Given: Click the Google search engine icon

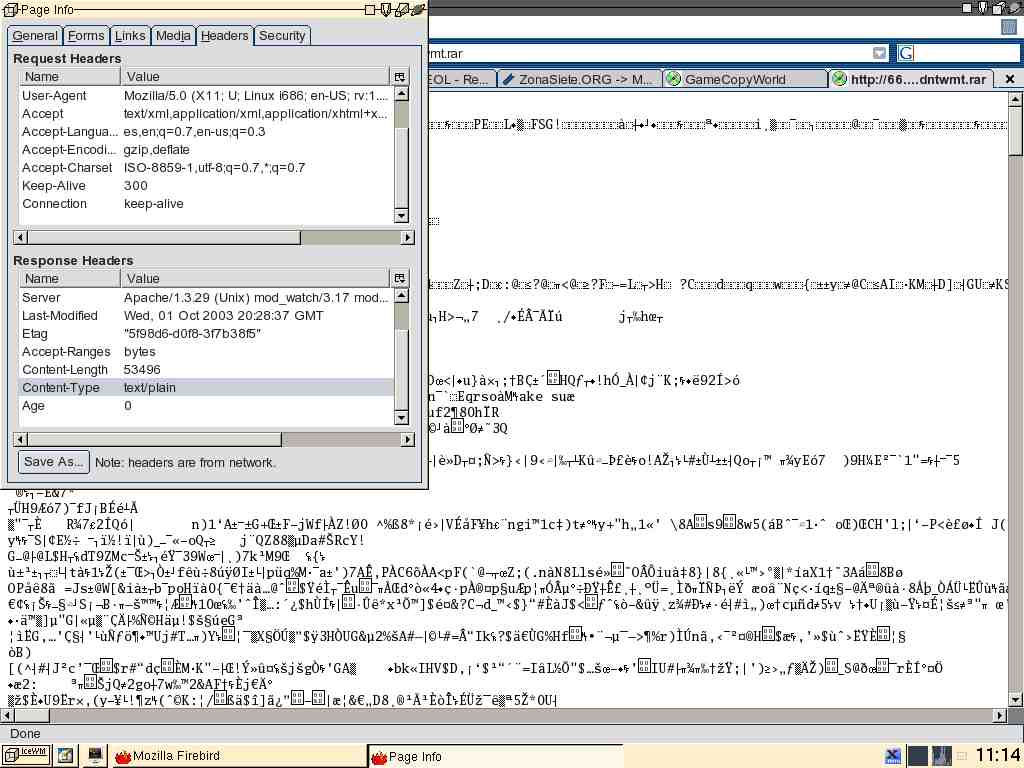Looking at the screenshot, I should click(x=905, y=53).
